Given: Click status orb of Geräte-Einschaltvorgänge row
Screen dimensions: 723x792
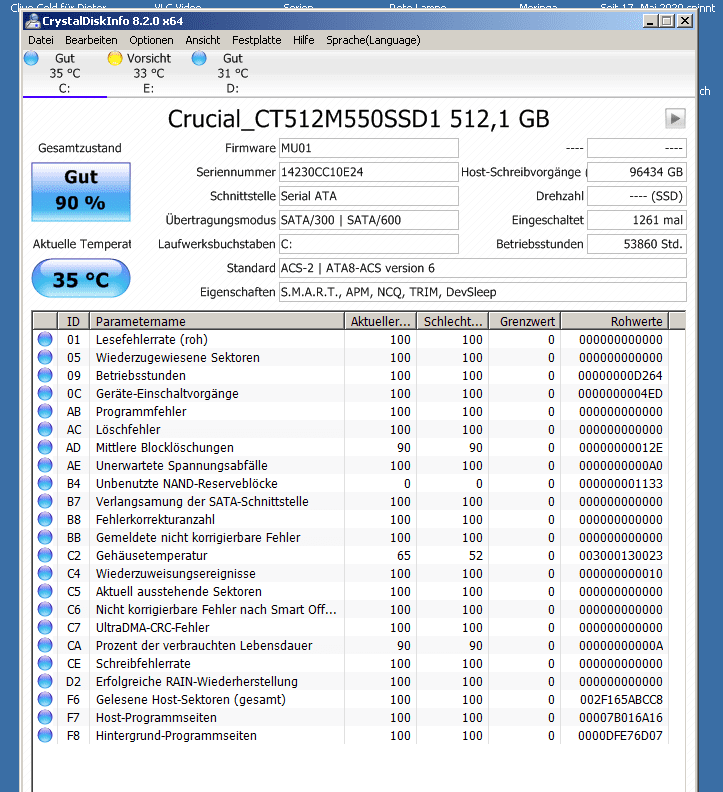Looking at the screenshot, I should pos(45,393).
